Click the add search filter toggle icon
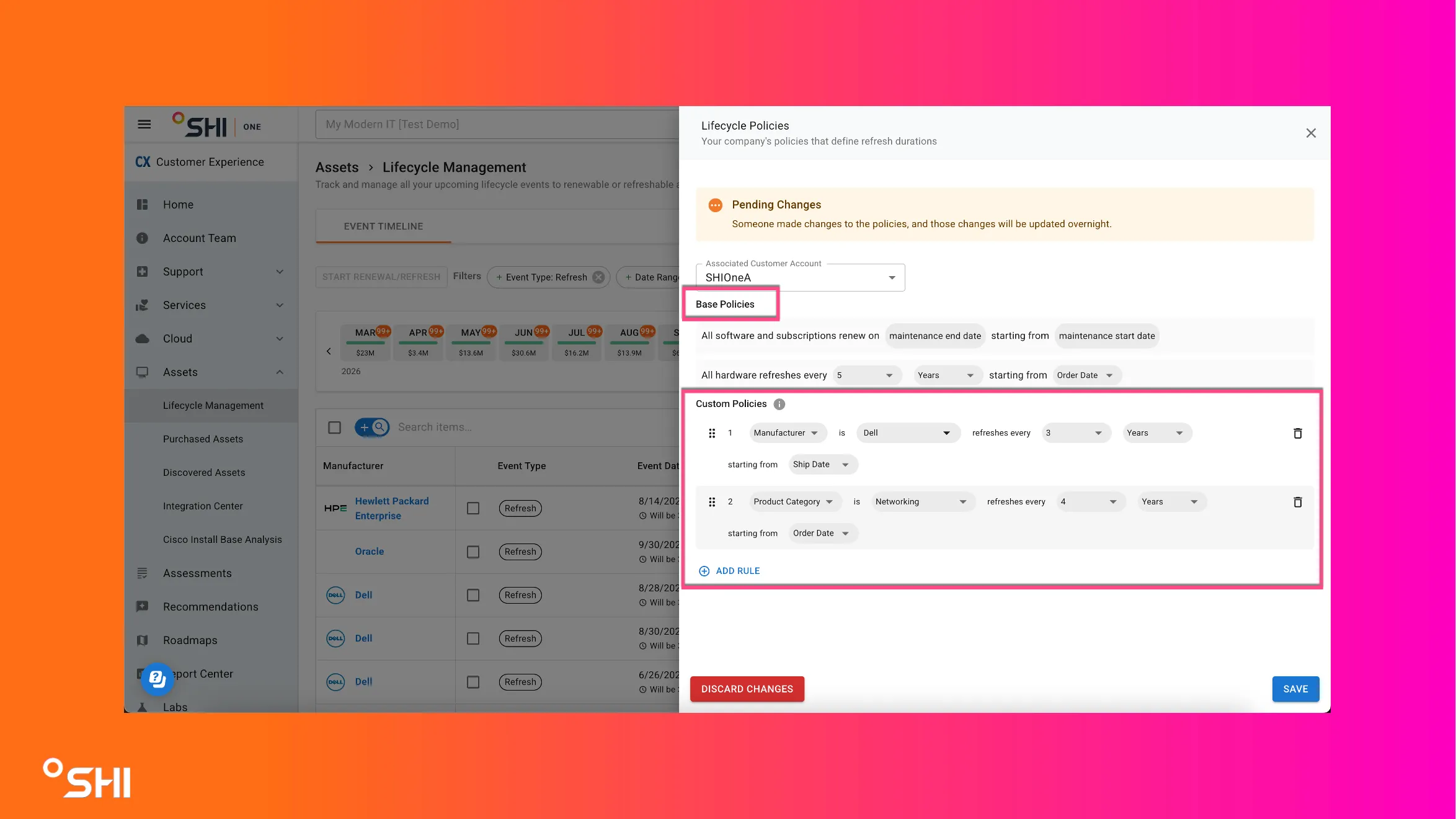The image size is (1456, 819). tap(372, 427)
